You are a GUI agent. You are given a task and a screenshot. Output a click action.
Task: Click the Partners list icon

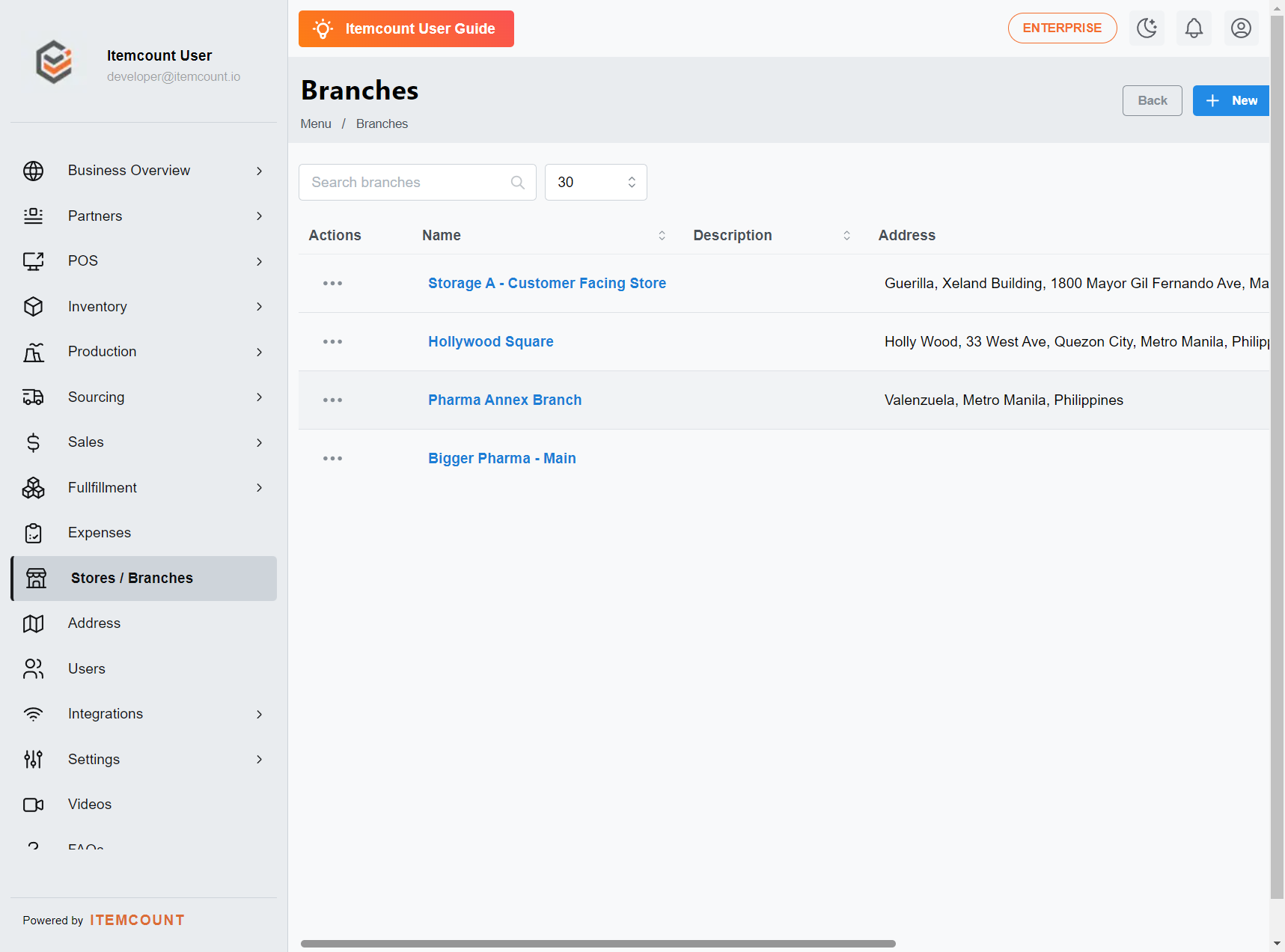(33, 216)
